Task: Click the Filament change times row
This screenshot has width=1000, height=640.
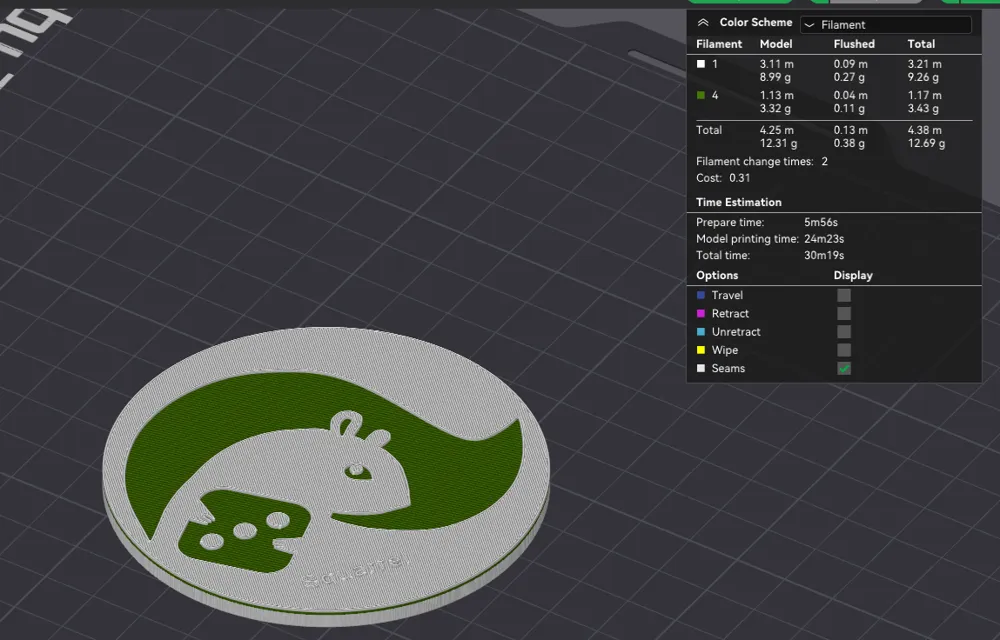Action: coord(761,162)
